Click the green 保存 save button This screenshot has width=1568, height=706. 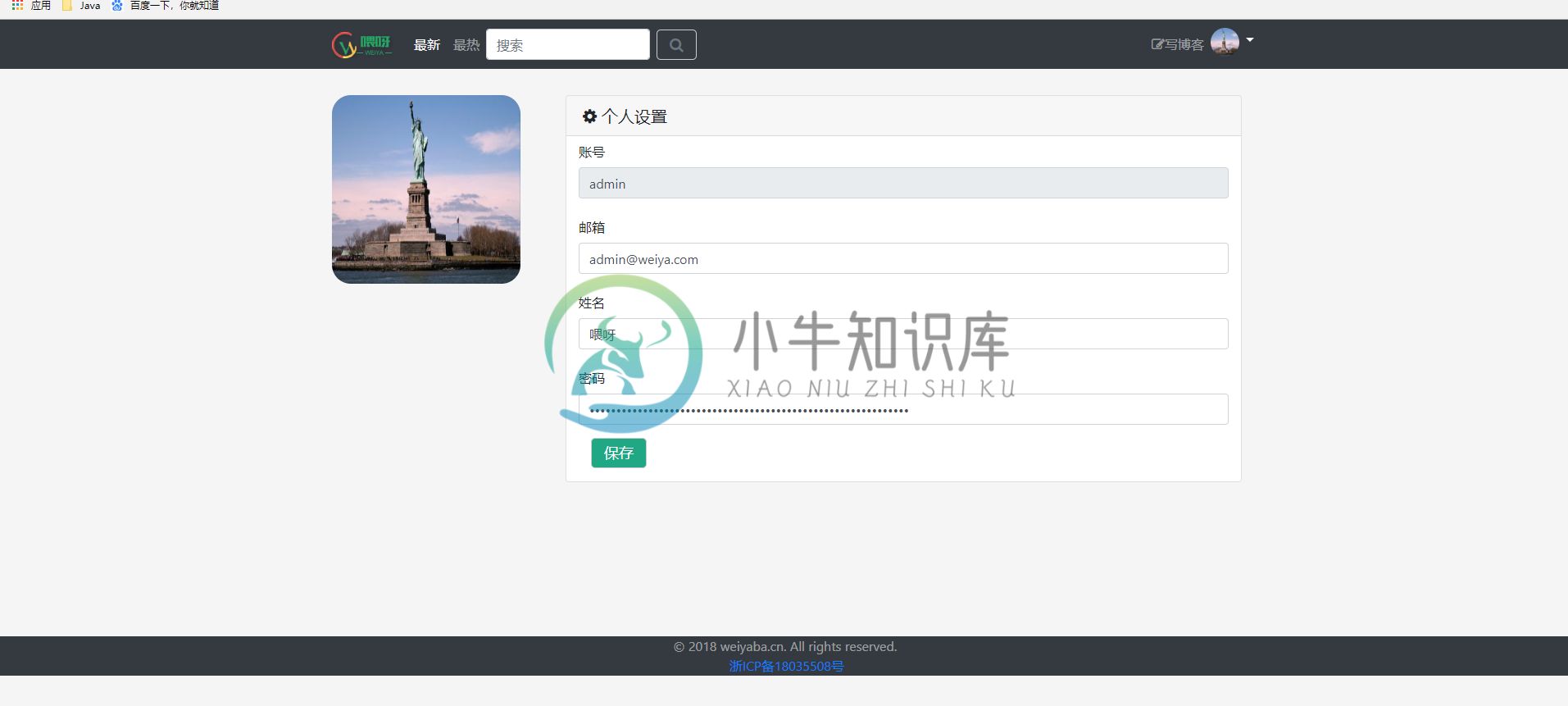tap(619, 453)
